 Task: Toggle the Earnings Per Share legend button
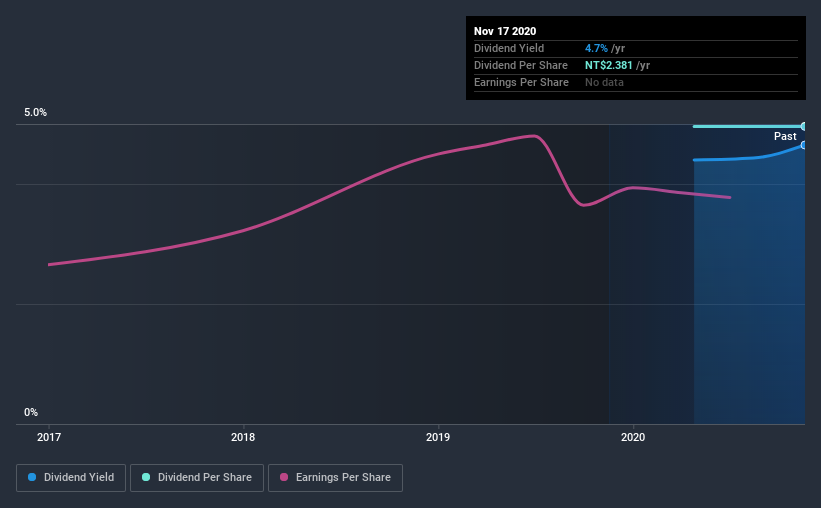click(335, 478)
